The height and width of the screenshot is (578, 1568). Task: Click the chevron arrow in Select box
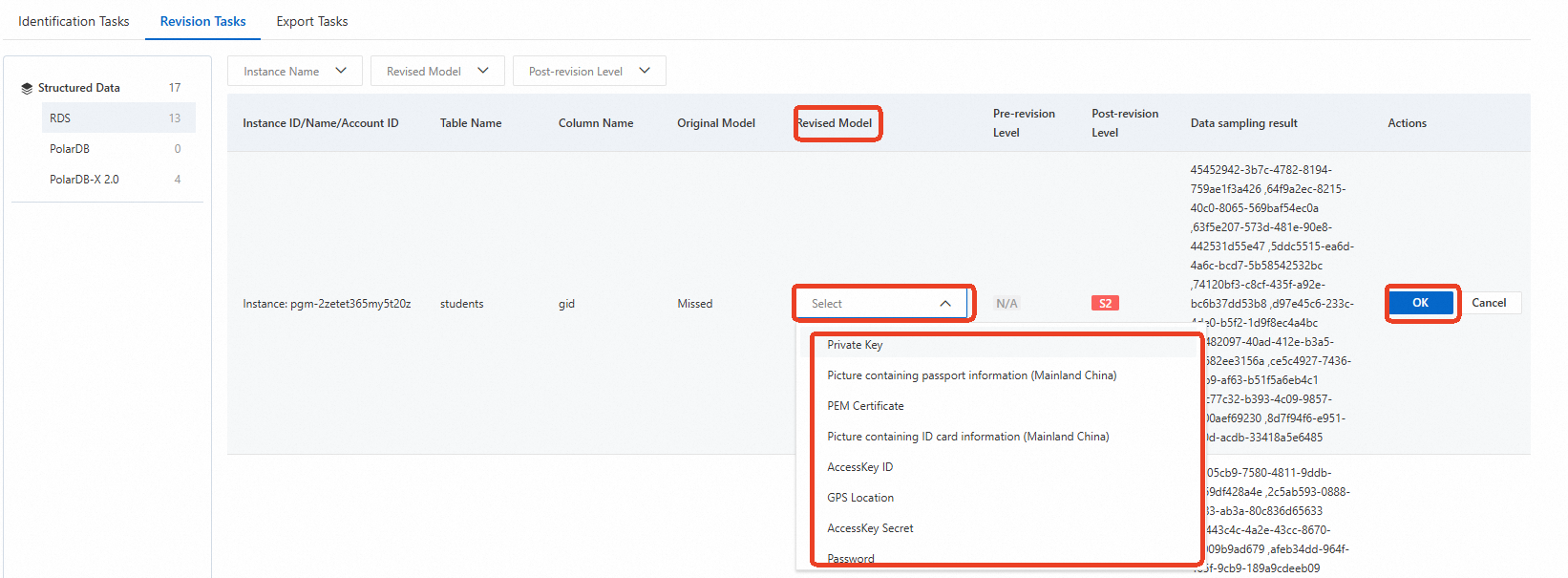point(945,304)
